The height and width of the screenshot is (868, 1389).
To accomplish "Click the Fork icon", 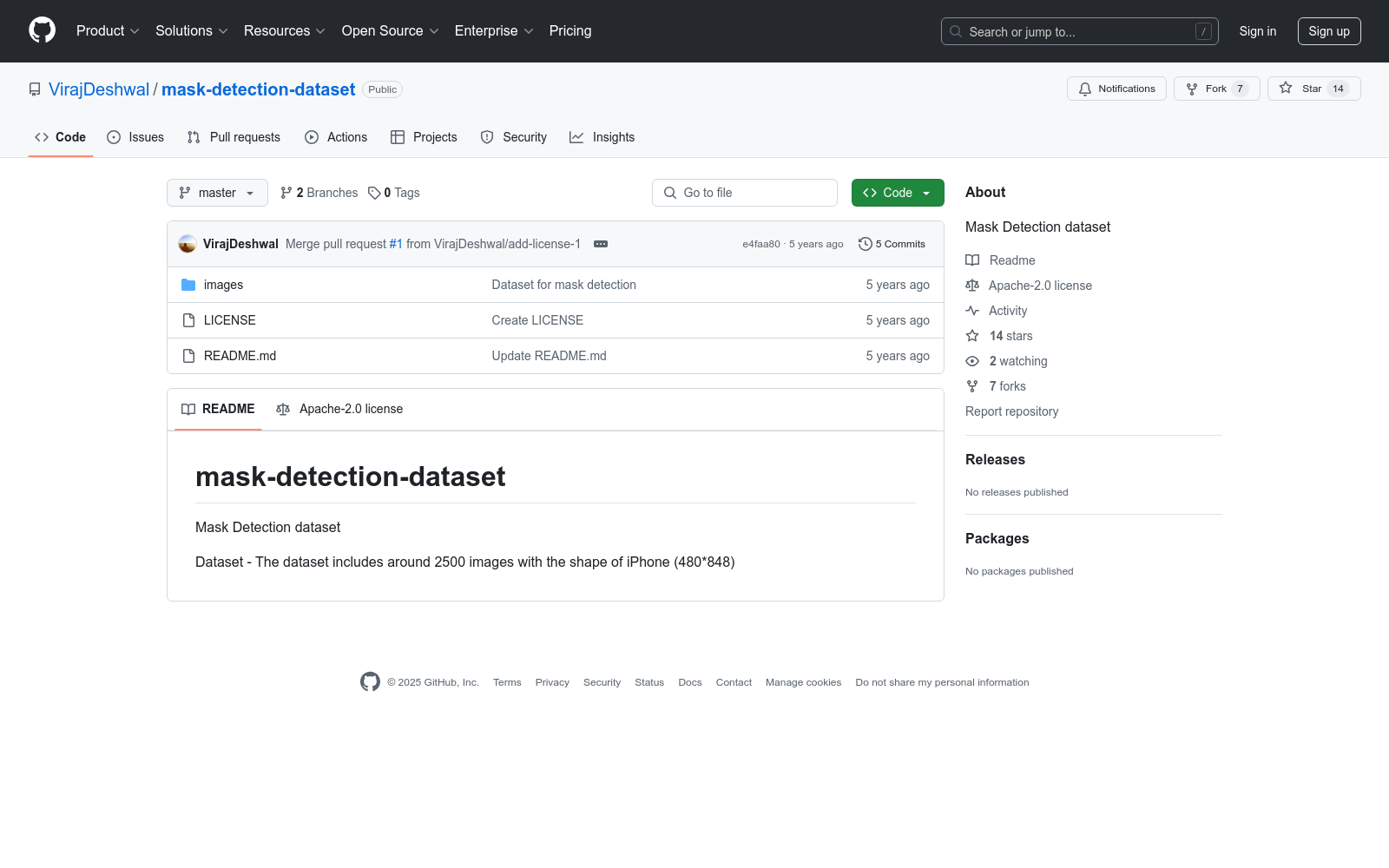I will (1192, 89).
